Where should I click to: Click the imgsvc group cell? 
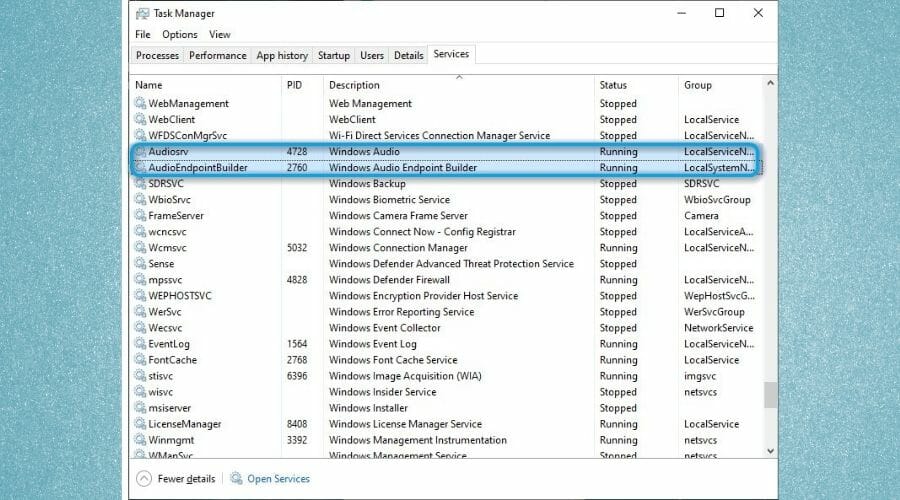(x=700, y=376)
